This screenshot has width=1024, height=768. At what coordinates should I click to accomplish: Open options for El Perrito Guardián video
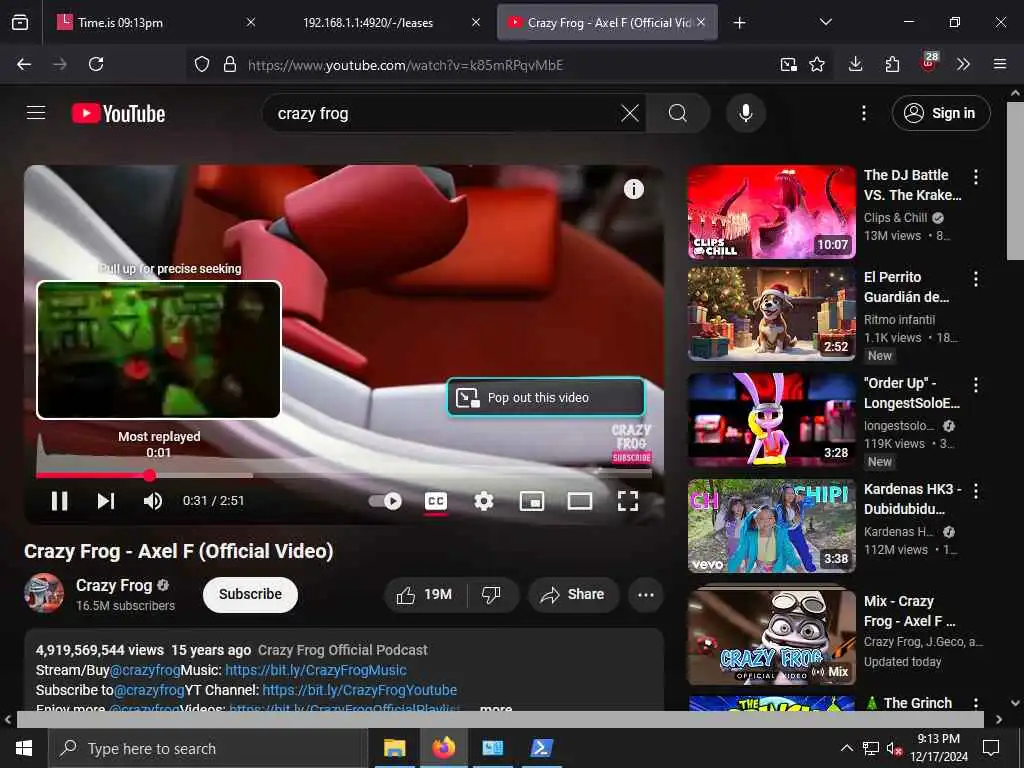[976, 279]
